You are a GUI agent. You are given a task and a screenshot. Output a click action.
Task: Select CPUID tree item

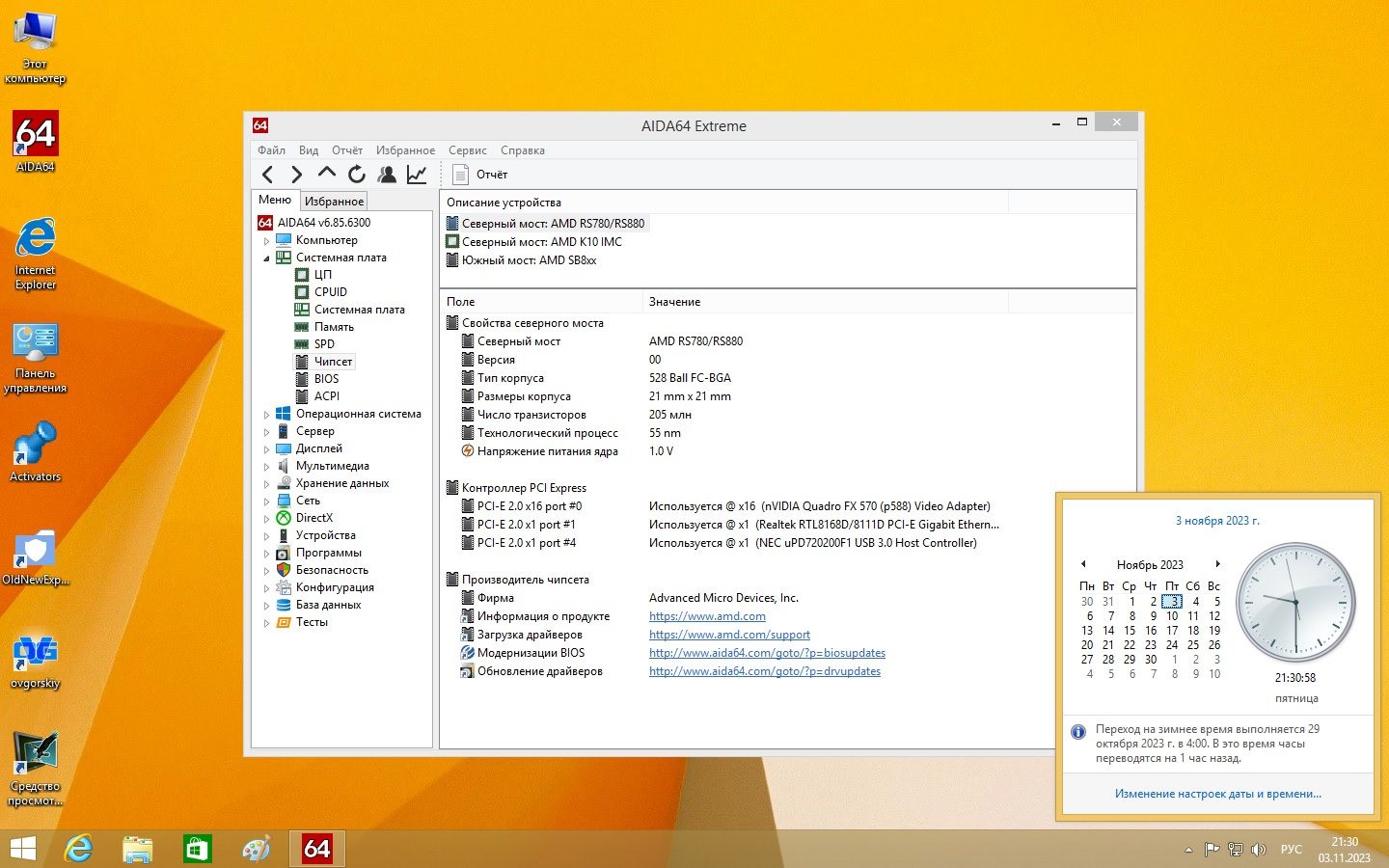[x=330, y=292]
